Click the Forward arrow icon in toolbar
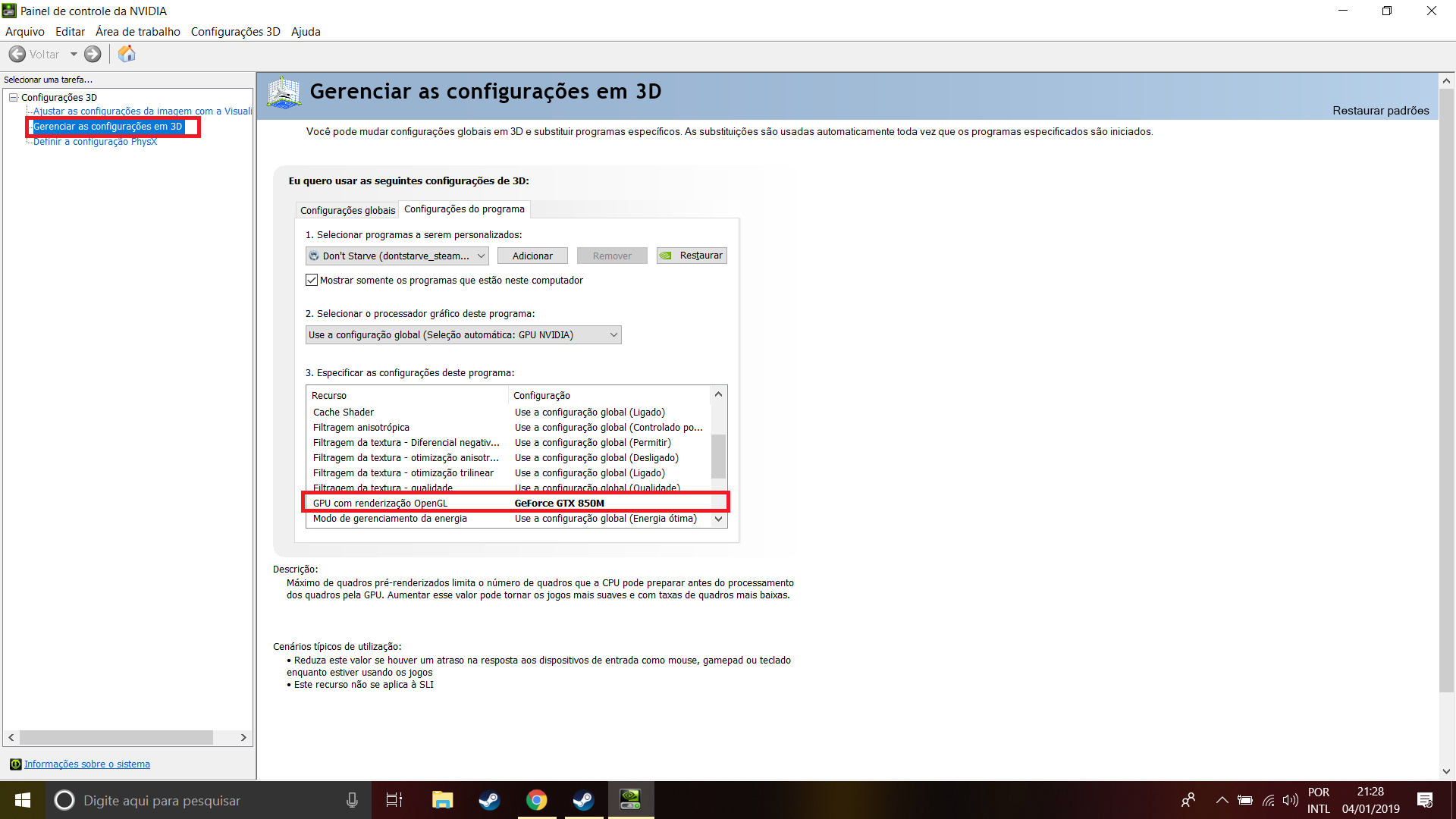 (x=93, y=55)
